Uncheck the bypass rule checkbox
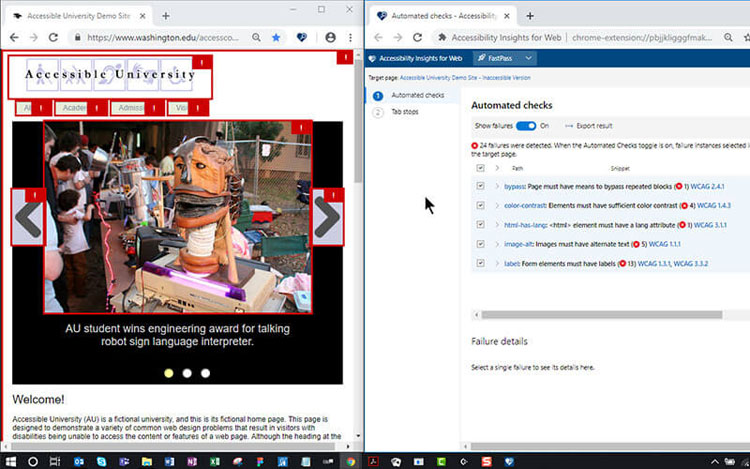 (x=481, y=186)
